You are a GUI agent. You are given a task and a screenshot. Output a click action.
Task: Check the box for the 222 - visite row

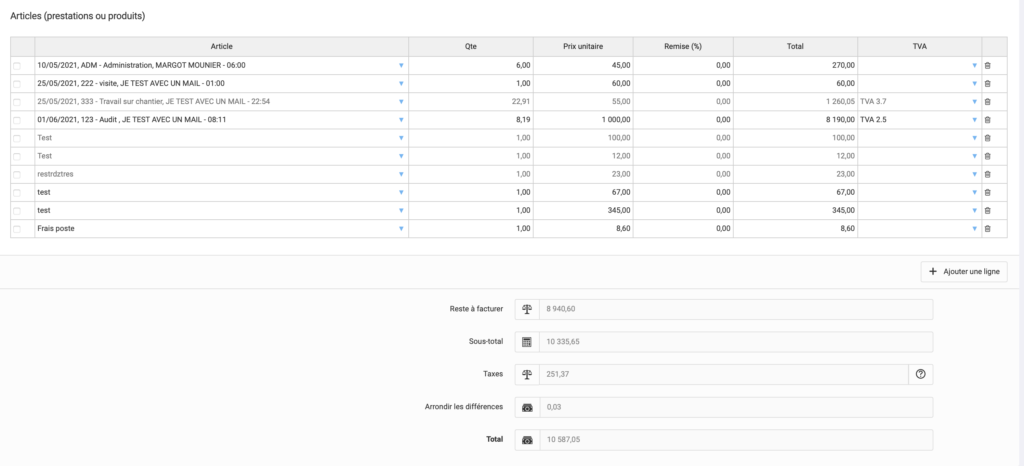click(x=17, y=84)
